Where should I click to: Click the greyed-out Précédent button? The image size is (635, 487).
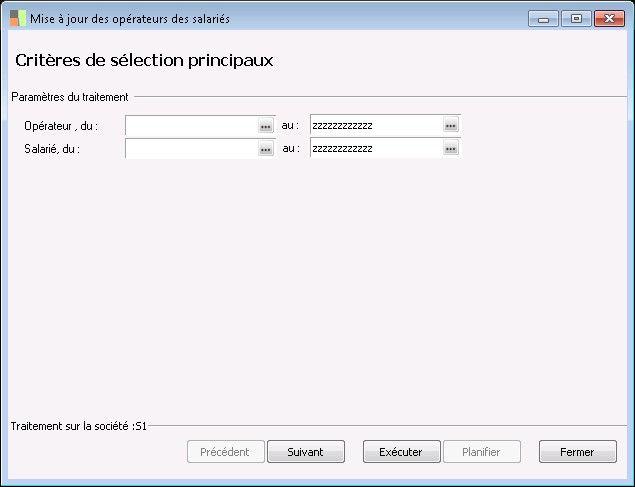tap(226, 452)
